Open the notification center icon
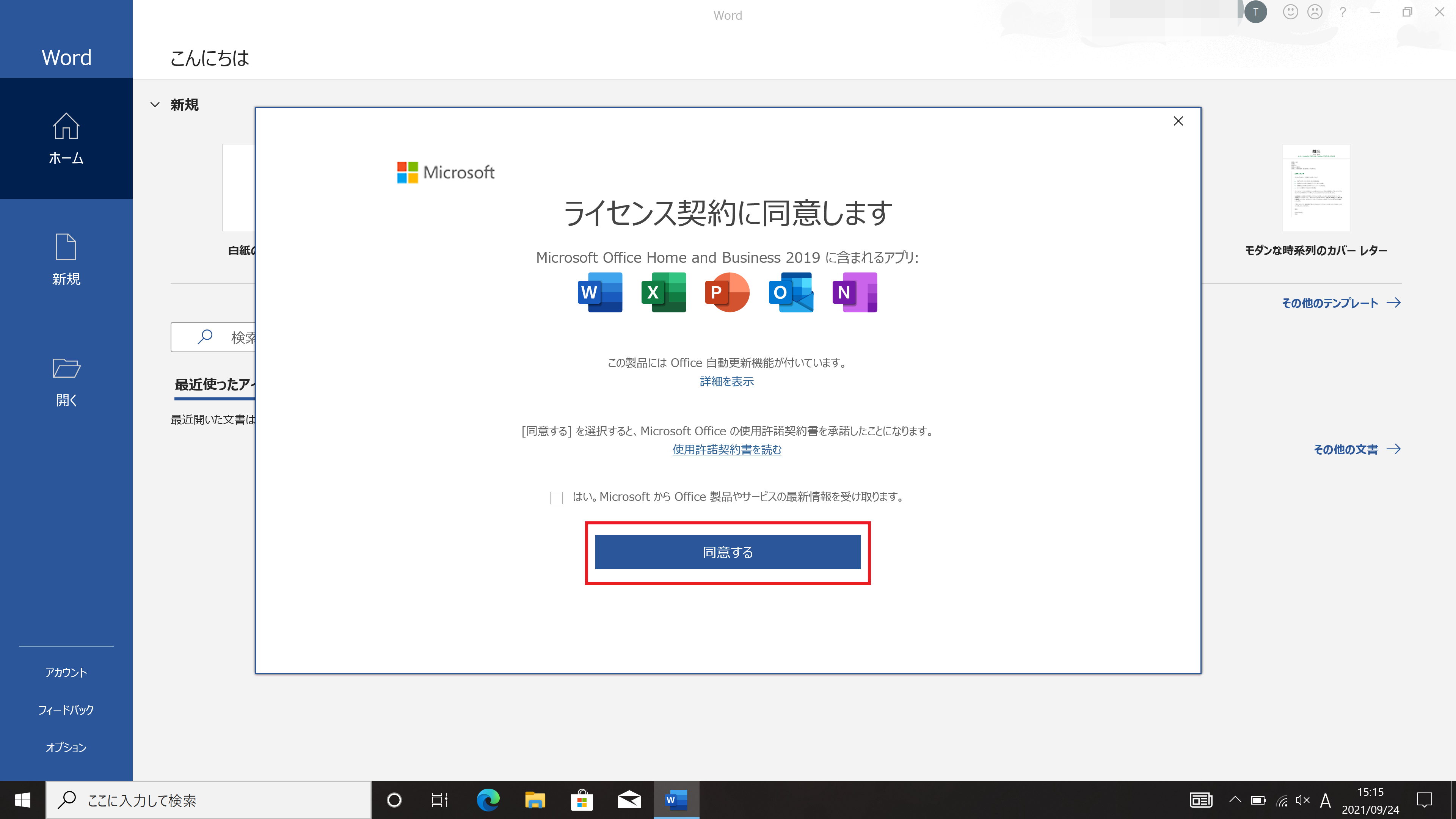Image resolution: width=1456 pixels, height=819 pixels. point(1425,800)
